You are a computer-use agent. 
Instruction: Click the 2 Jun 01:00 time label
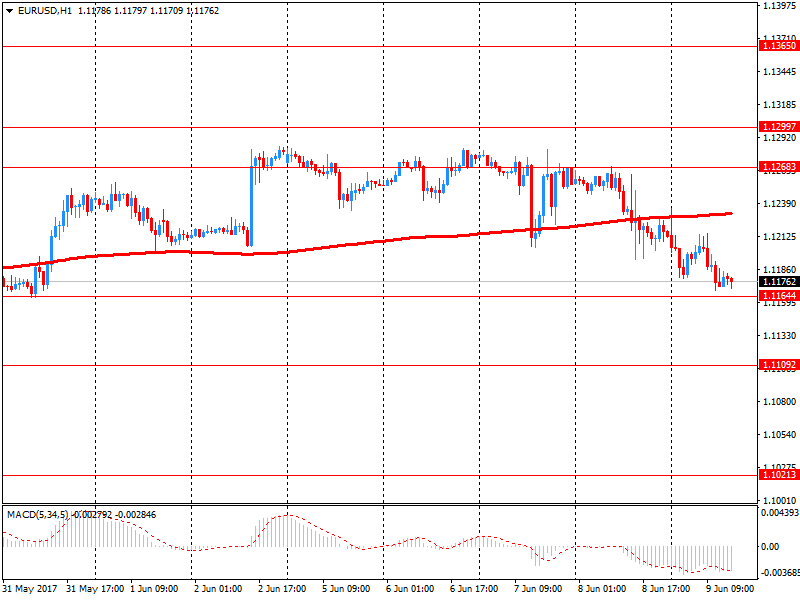218,589
